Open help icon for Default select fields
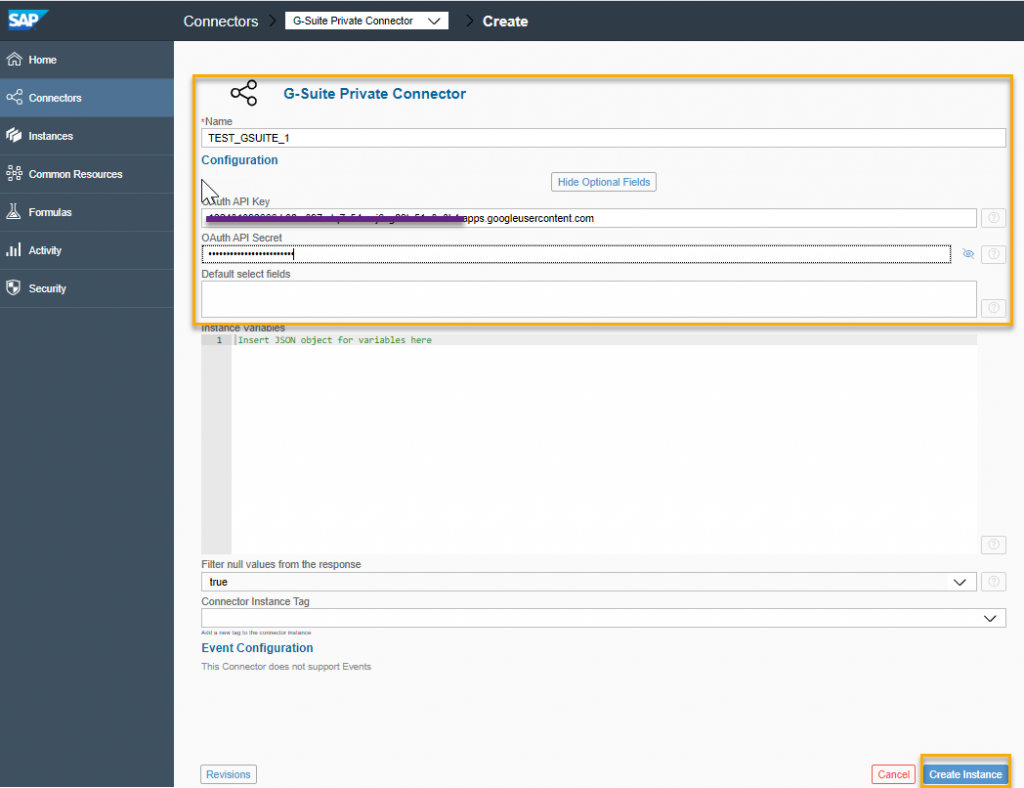 [x=993, y=307]
